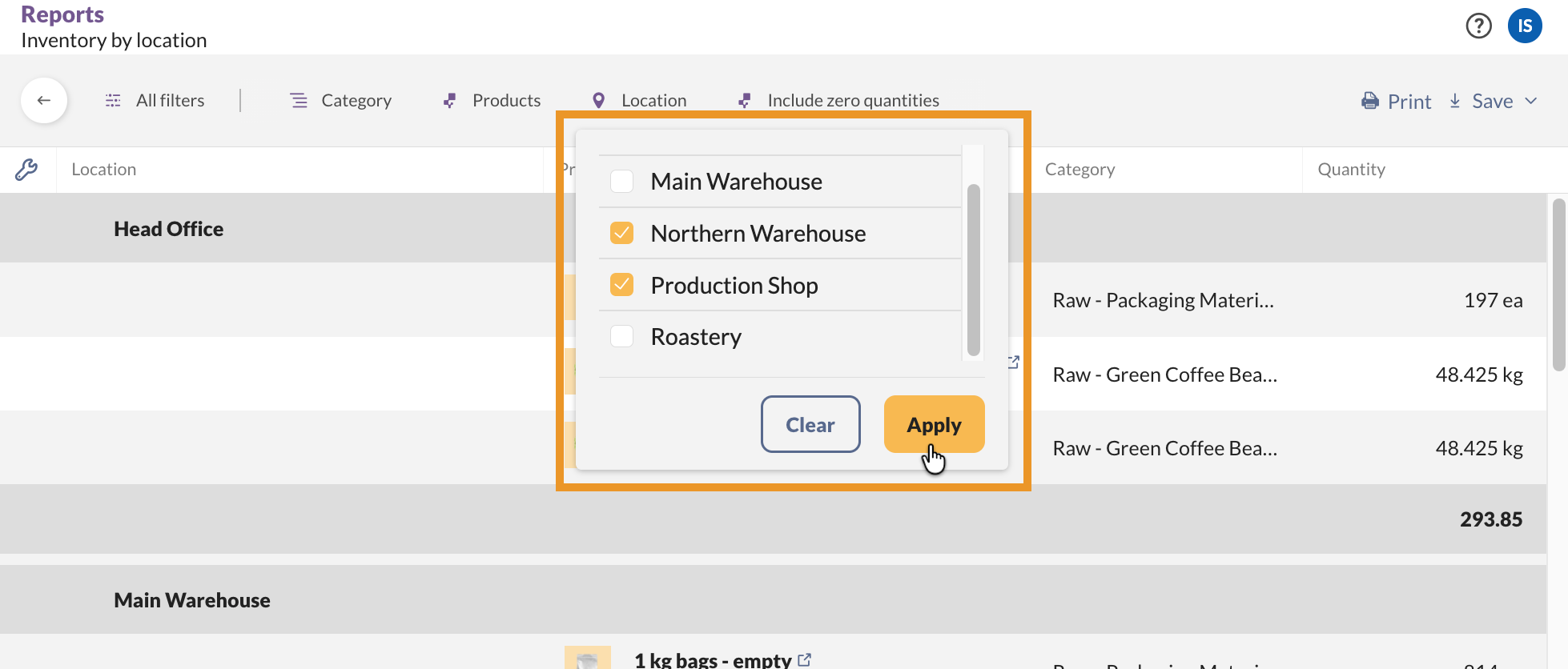Click the location list scrollbar
The width and height of the screenshot is (1568, 669).
[x=973, y=269]
